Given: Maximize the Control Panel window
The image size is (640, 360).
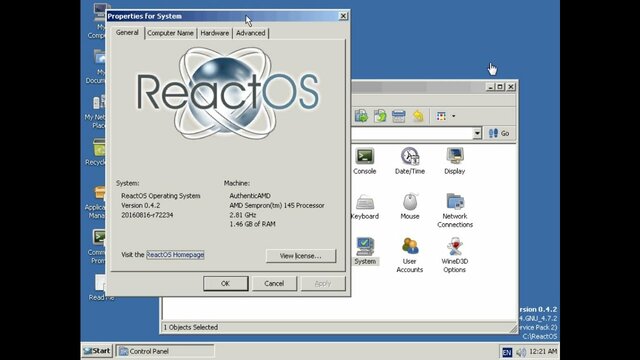Looking at the screenshot, I should click(500, 87).
